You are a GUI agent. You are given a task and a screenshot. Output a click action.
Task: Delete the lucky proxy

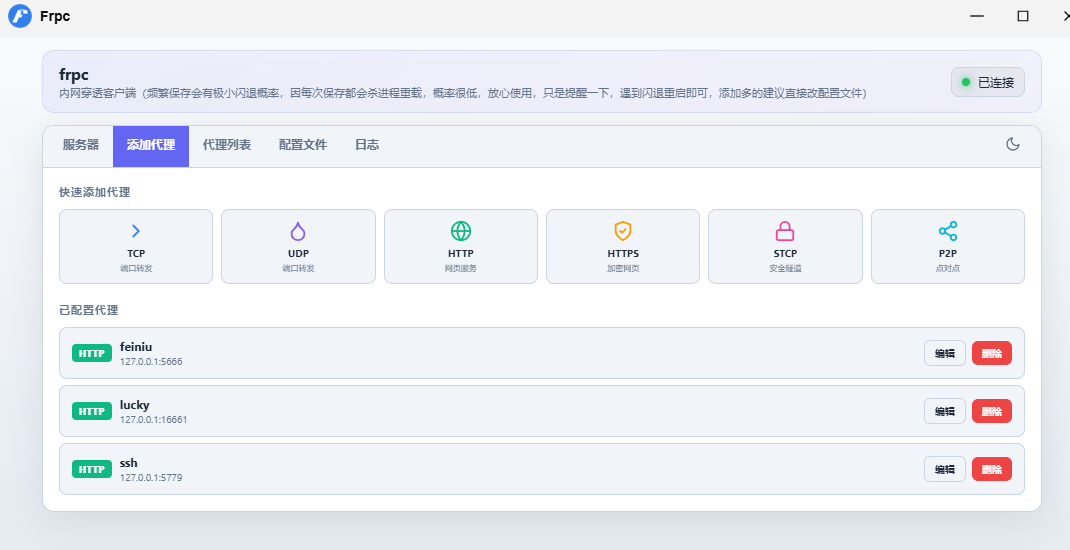pyautogui.click(x=992, y=411)
